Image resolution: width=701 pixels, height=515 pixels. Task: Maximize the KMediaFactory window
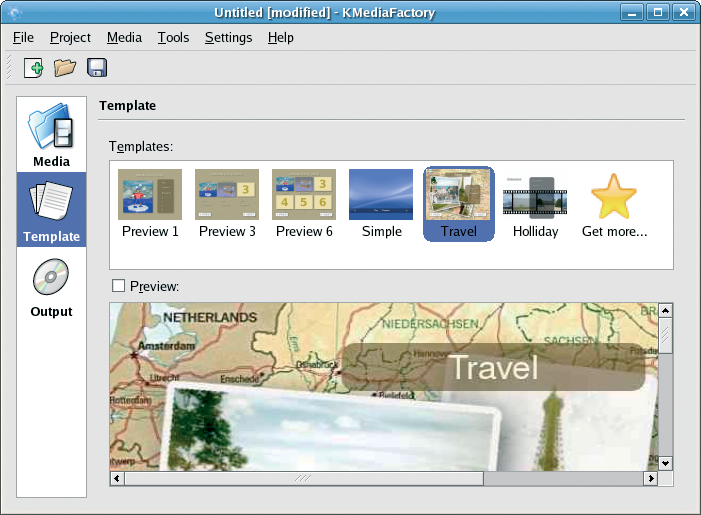tap(658, 12)
